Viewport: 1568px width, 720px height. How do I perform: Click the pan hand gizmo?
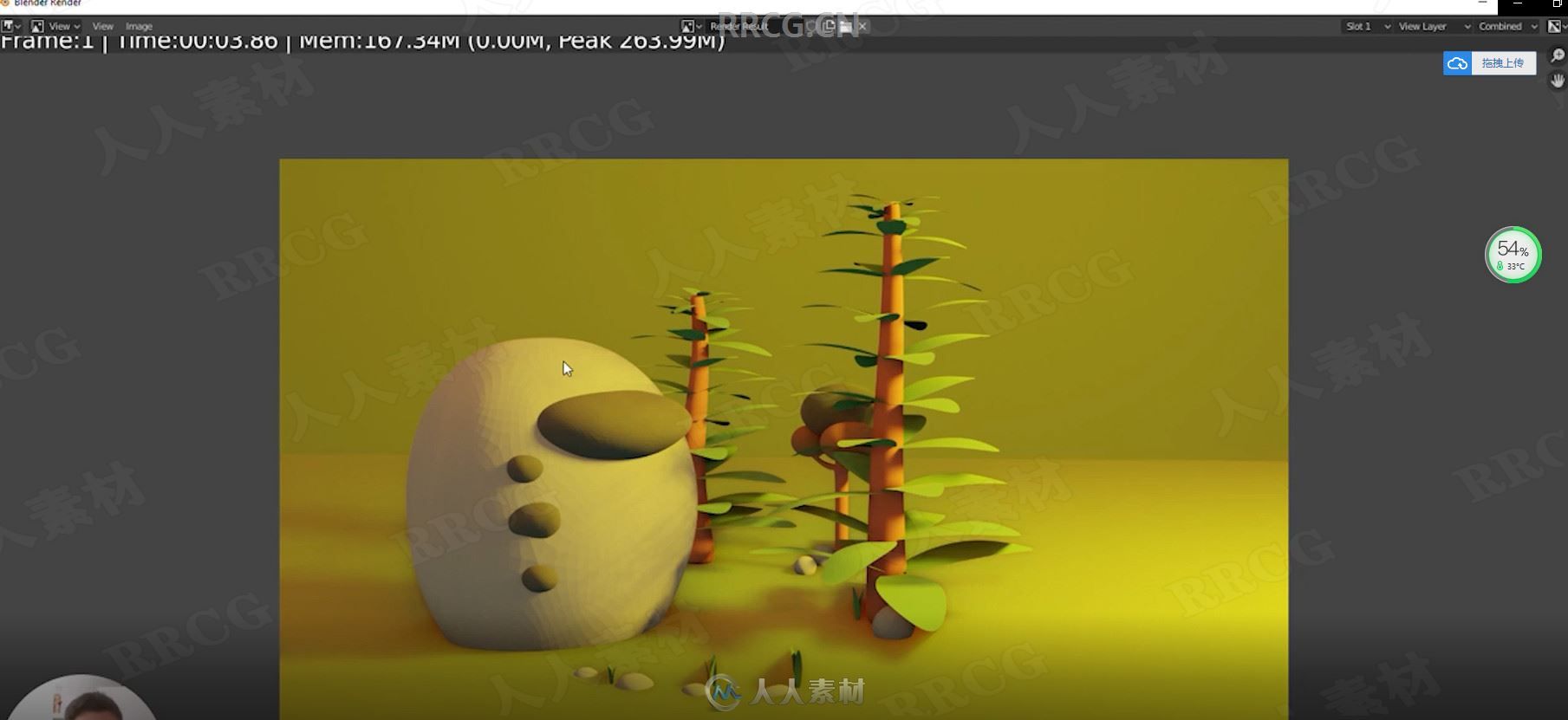point(1558,81)
